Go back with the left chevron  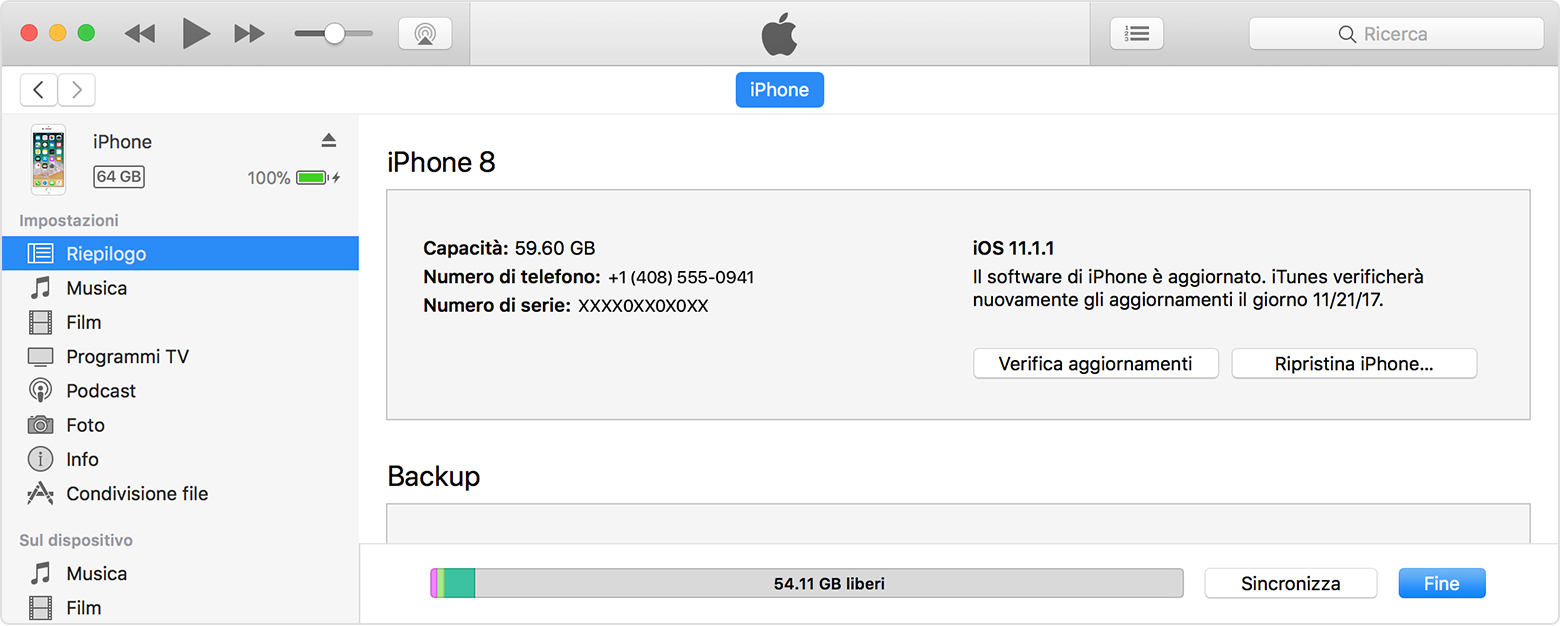[38, 90]
